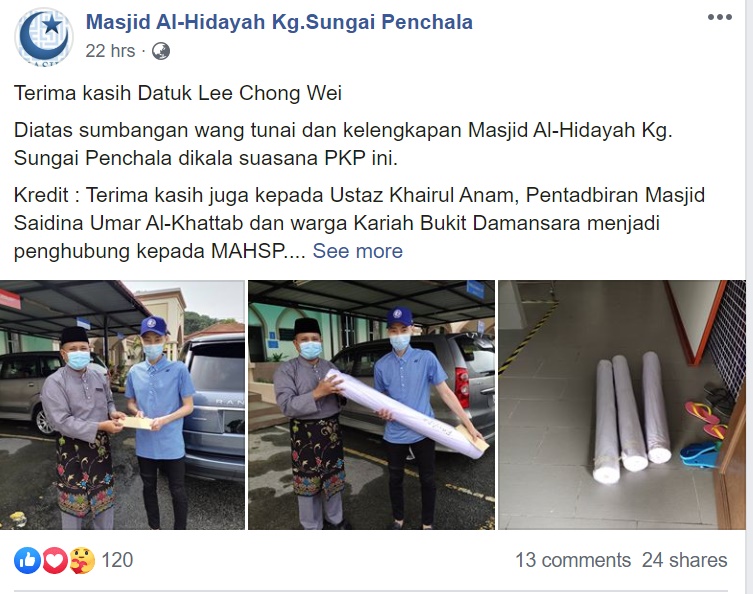The image size is (753, 594).
Task: Click the blue Like reaction icon
Action: (x=27, y=560)
